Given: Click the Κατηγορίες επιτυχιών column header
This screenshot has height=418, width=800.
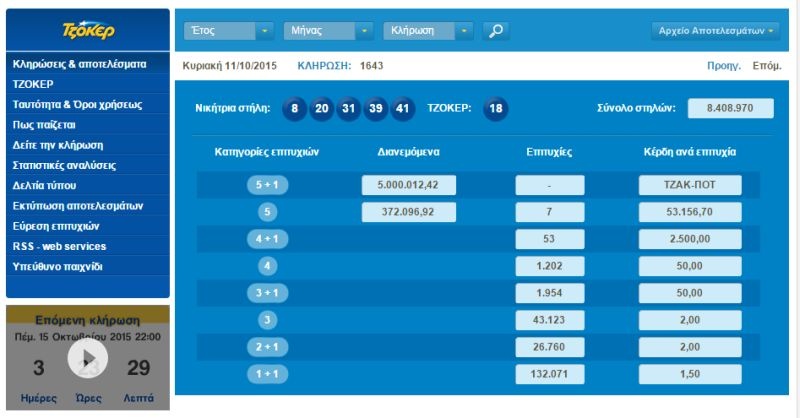Looking at the screenshot, I should pyautogui.click(x=267, y=152).
